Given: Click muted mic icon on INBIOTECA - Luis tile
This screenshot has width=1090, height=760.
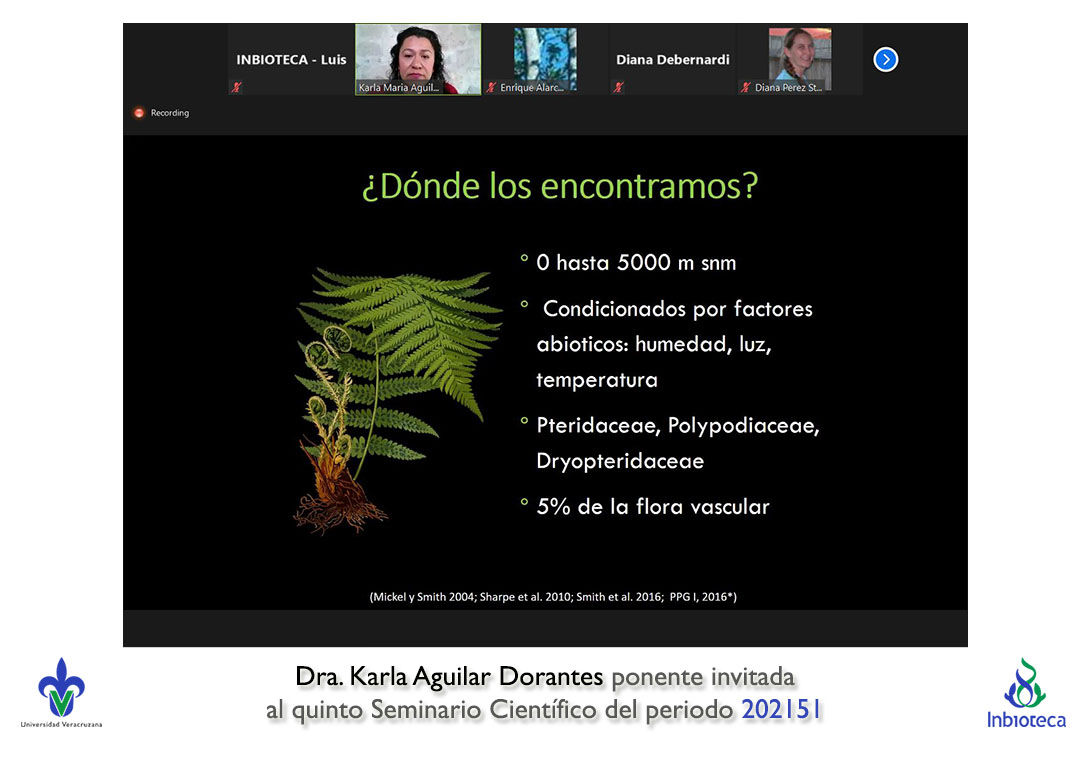Looking at the screenshot, I should (236, 88).
